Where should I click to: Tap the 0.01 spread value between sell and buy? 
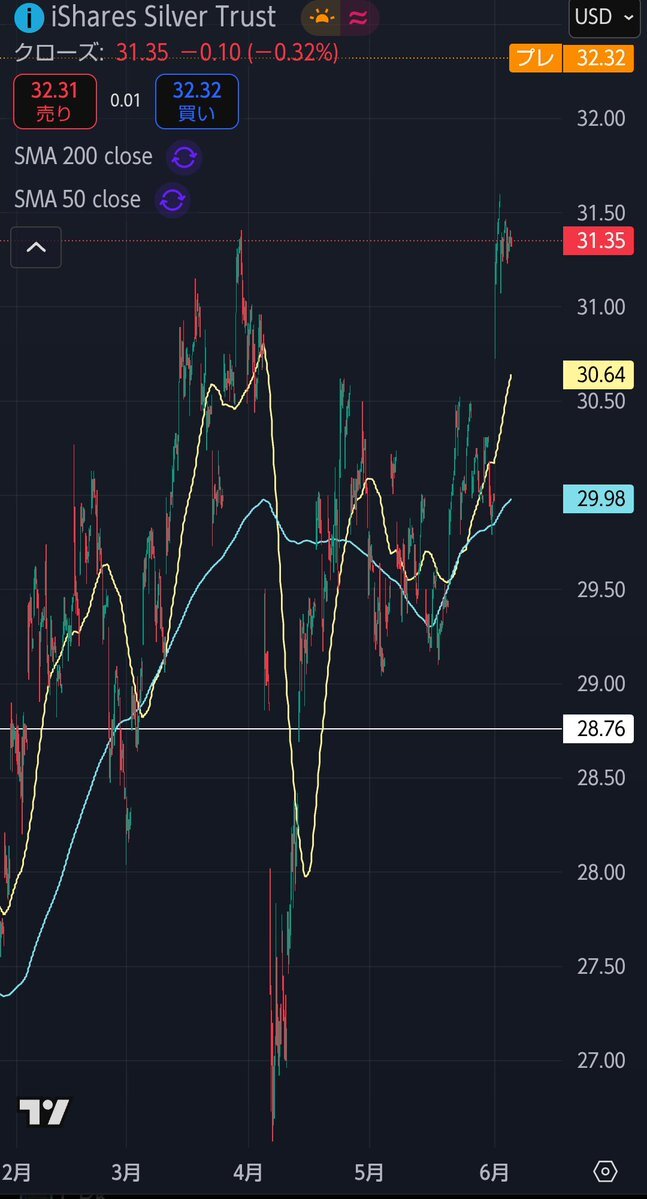coord(125,101)
